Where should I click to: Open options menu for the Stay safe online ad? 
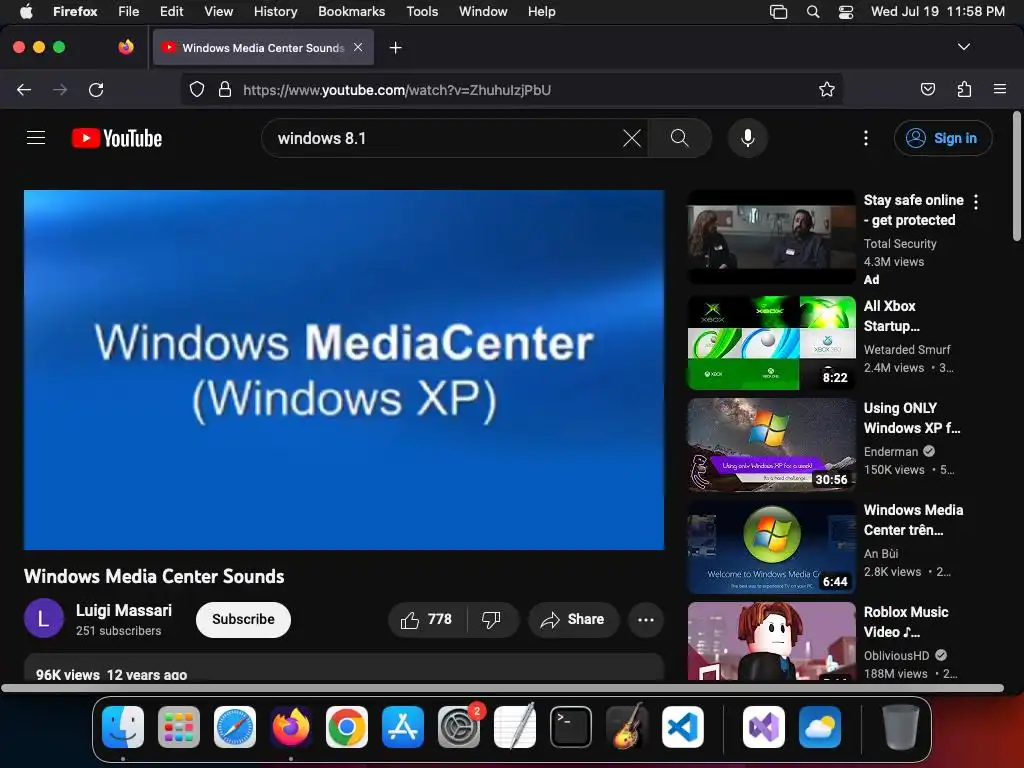pyautogui.click(x=976, y=202)
